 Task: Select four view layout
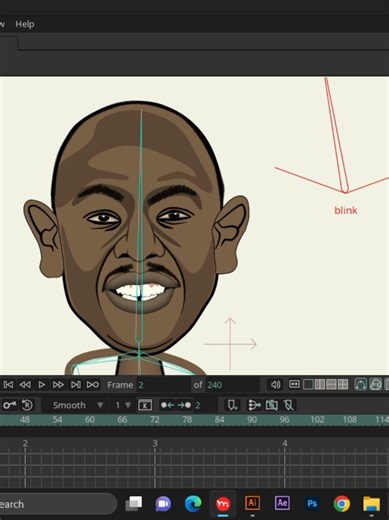click(x=343, y=385)
